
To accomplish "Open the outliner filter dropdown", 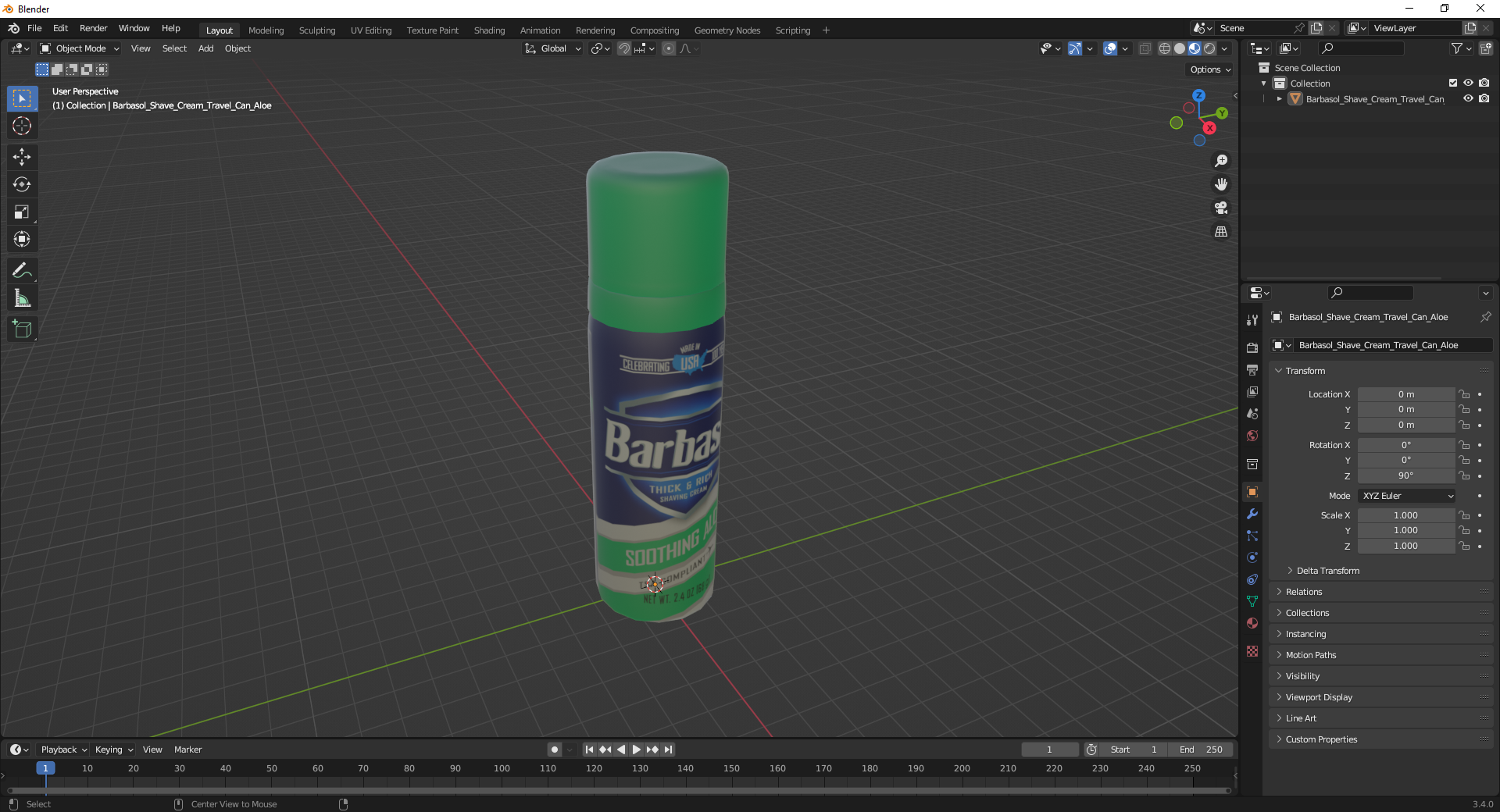I will 1461,48.
